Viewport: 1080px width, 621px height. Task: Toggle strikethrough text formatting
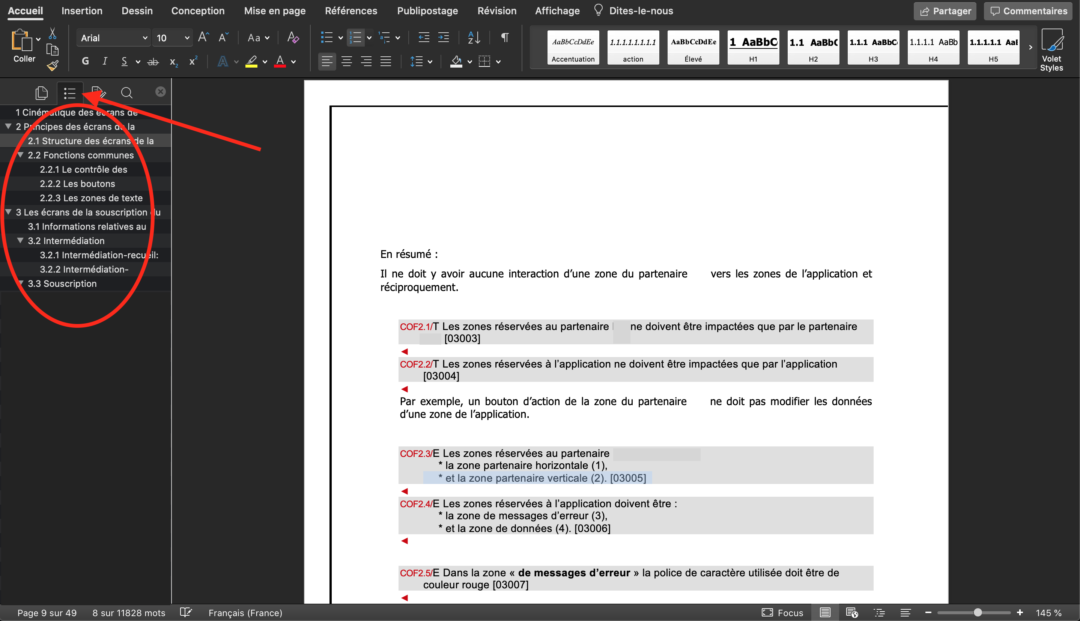(152, 62)
